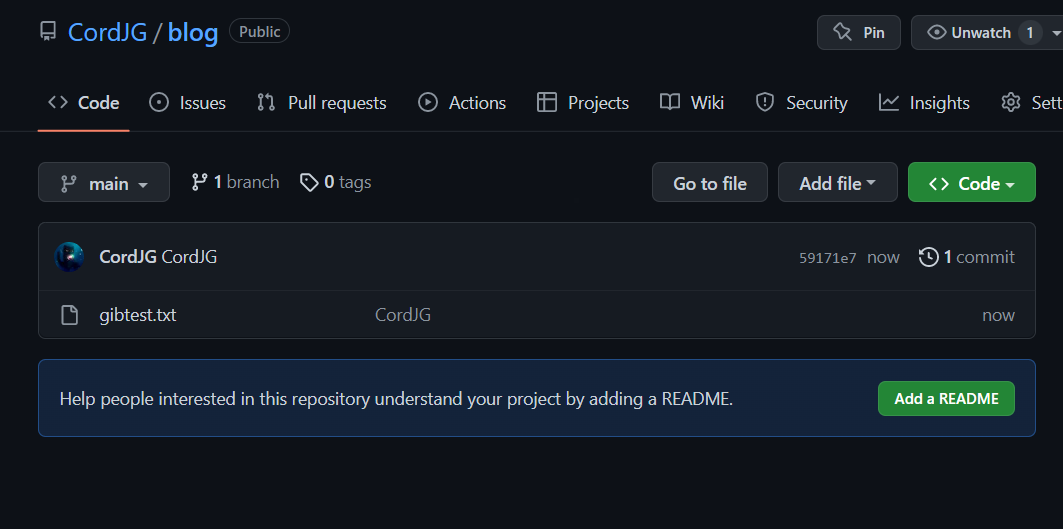Click the Pull requests merge icon

pyautogui.click(x=266, y=103)
